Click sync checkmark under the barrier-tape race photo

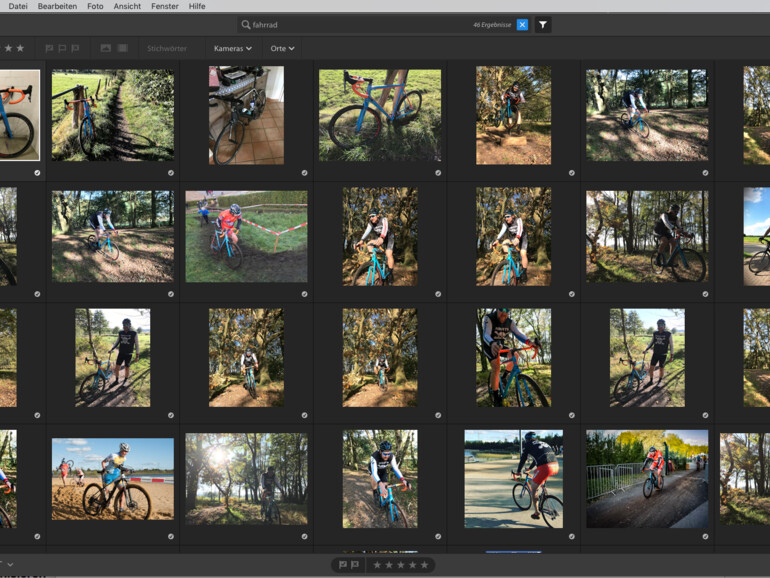click(304, 294)
